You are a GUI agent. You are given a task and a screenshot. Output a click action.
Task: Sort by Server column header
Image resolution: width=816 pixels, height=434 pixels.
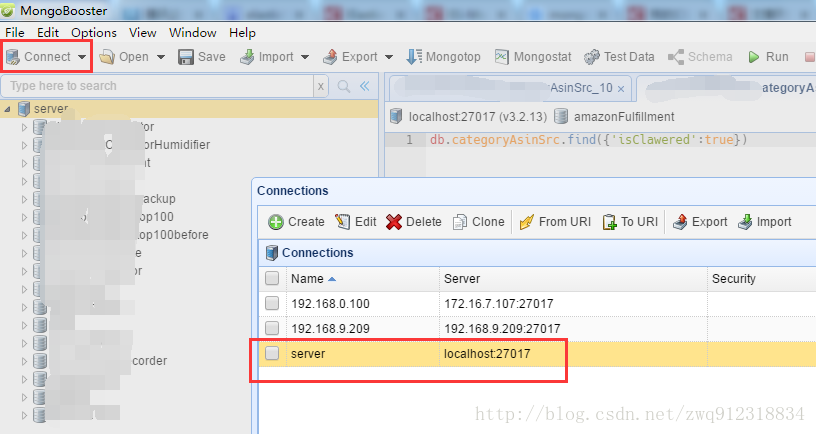click(573, 278)
